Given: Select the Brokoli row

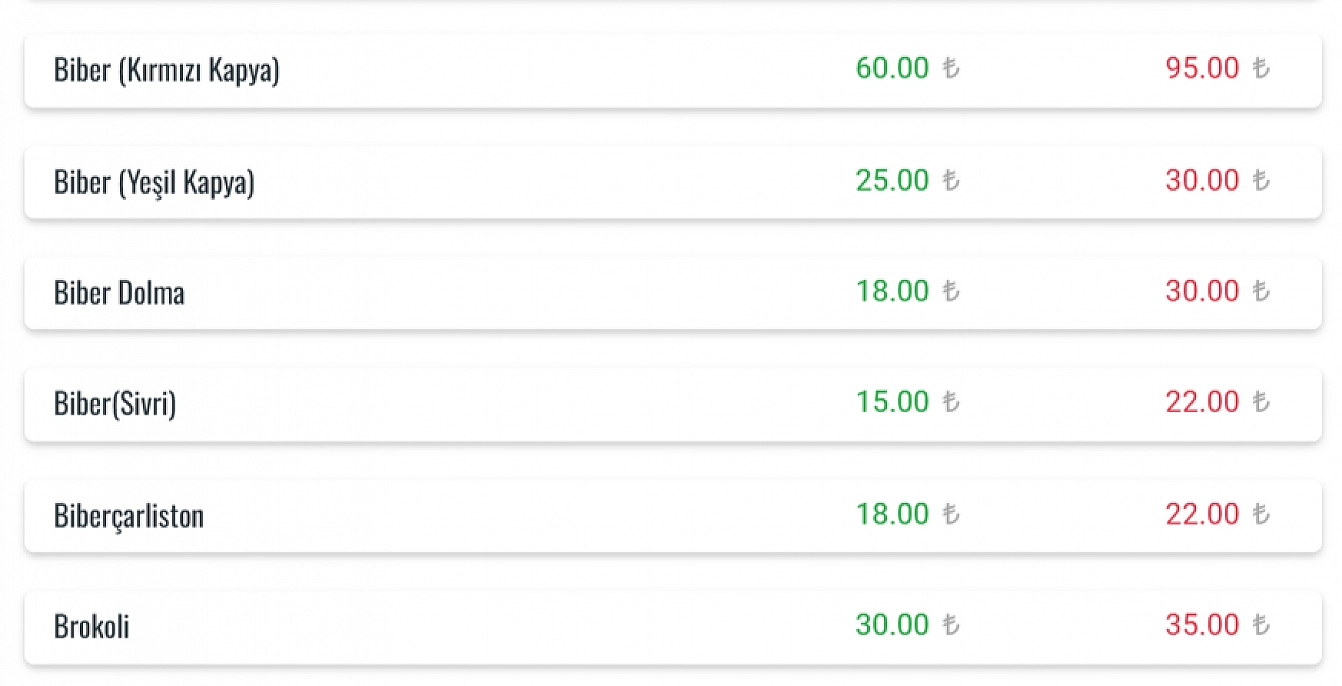Looking at the screenshot, I should (672, 627).
